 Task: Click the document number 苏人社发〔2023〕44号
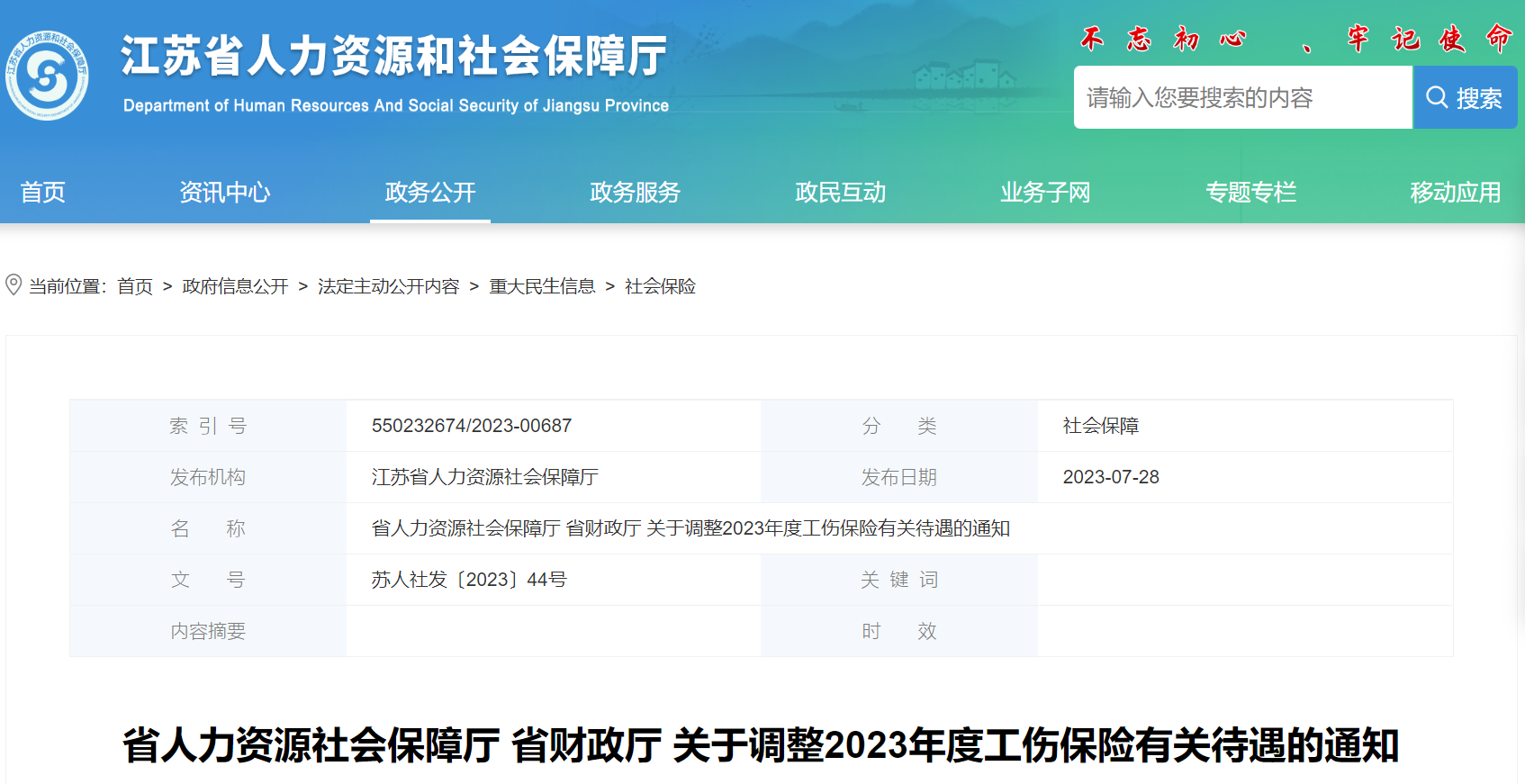point(469,580)
